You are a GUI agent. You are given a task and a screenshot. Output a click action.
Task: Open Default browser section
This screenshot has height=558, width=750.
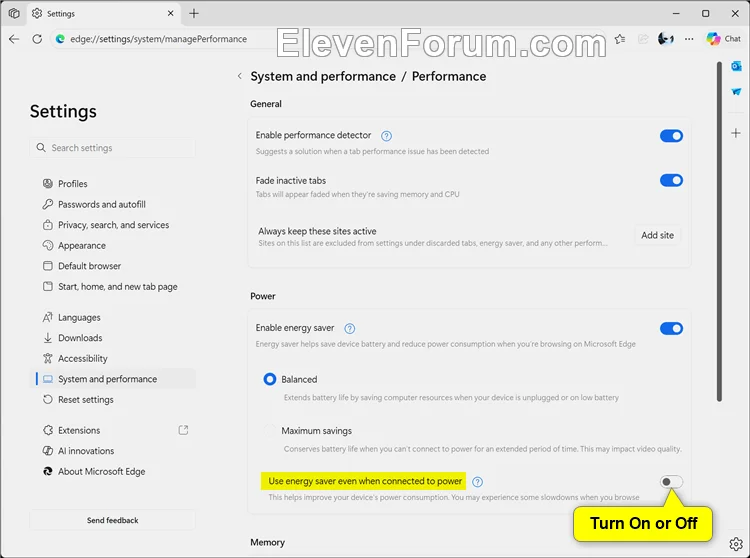[113, 266]
